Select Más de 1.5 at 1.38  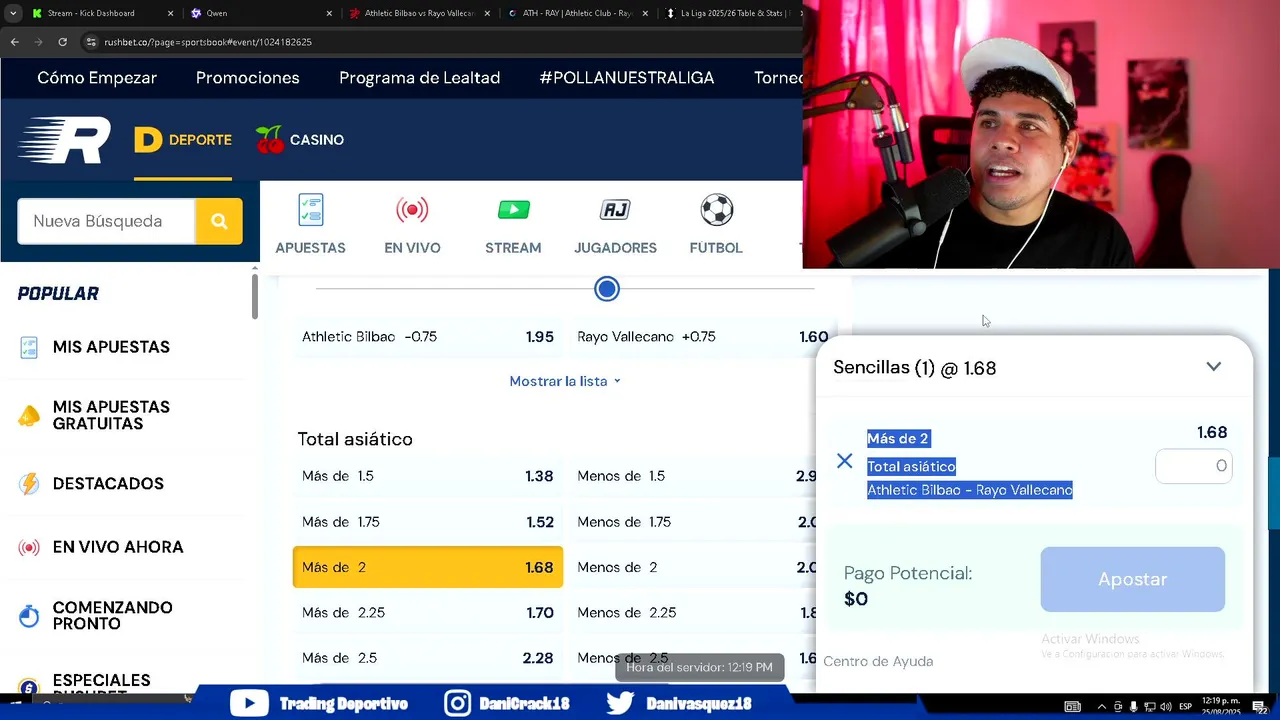pos(428,476)
